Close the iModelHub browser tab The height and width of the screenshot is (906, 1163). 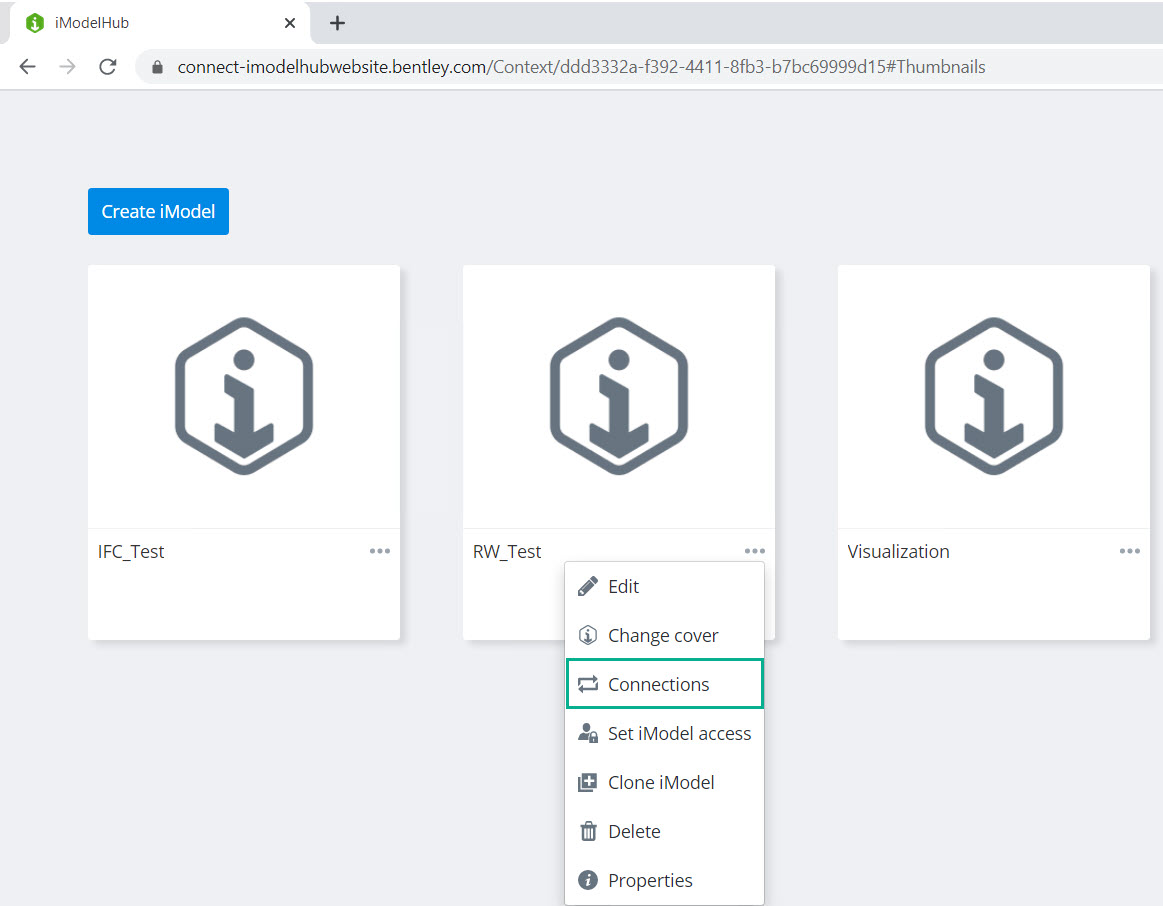point(290,23)
